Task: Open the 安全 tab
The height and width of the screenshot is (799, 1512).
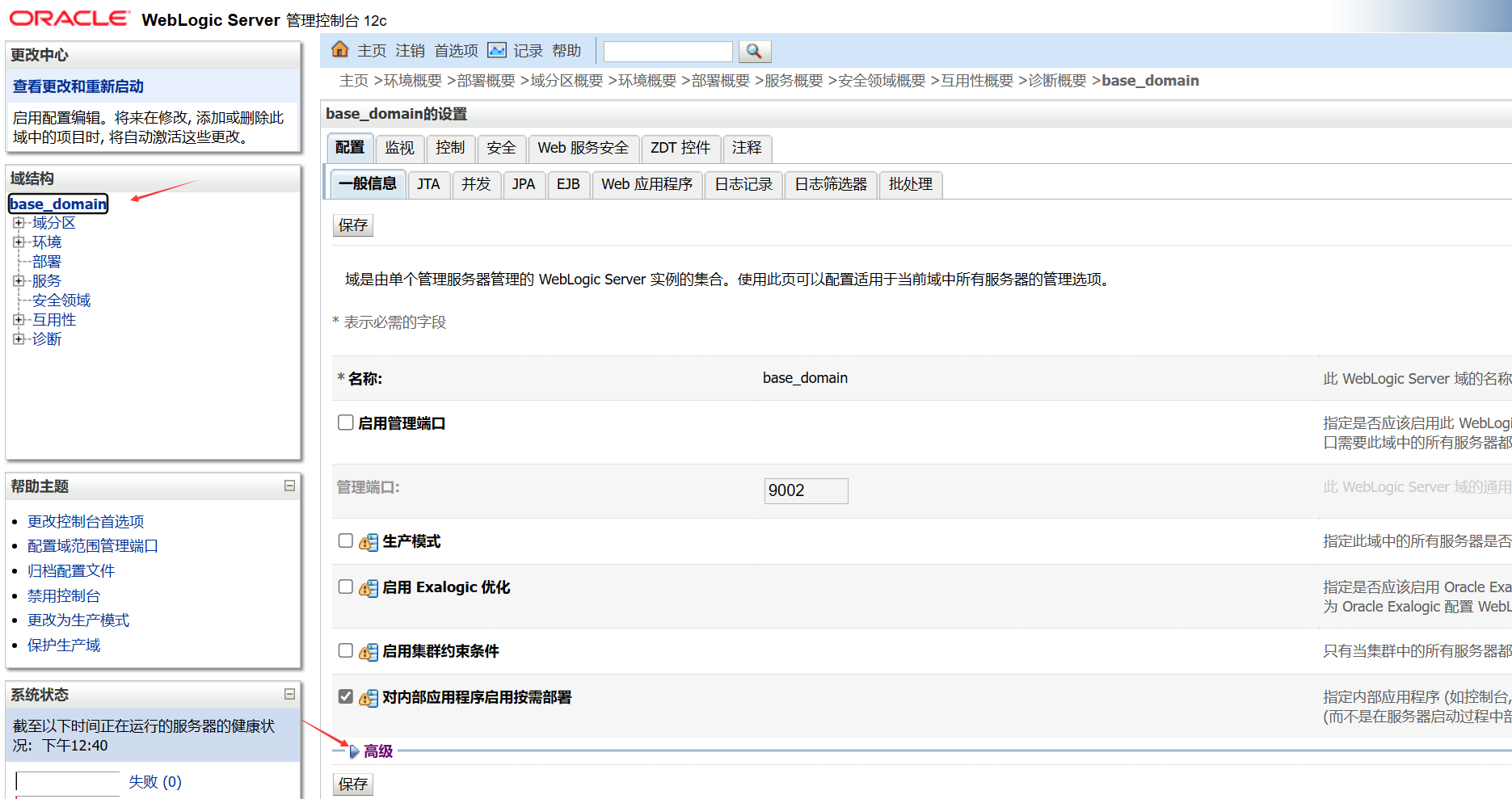Action: pyautogui.click(x=501, y=148)
